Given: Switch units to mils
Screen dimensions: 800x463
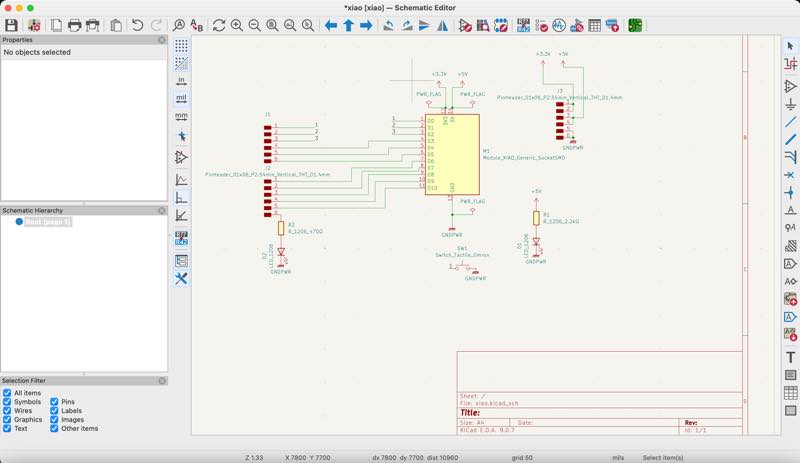Looking at the screenshot, I should click(x=181, y=99).
